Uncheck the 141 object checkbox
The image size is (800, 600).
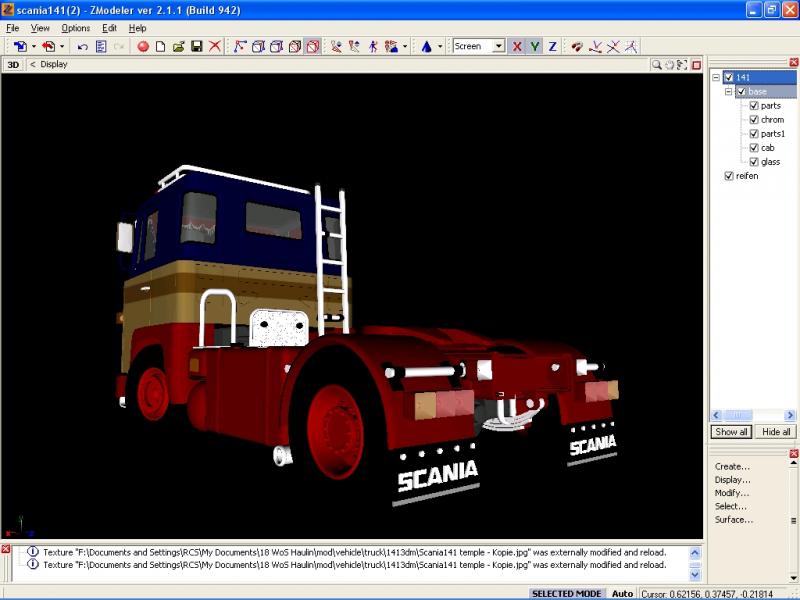729,78
